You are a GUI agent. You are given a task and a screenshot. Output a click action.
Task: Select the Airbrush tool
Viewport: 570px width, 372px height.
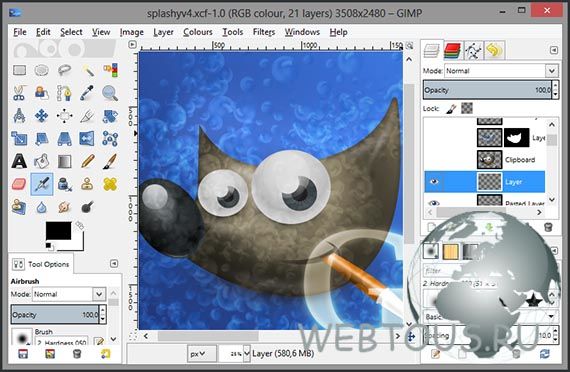click(41, 184)
